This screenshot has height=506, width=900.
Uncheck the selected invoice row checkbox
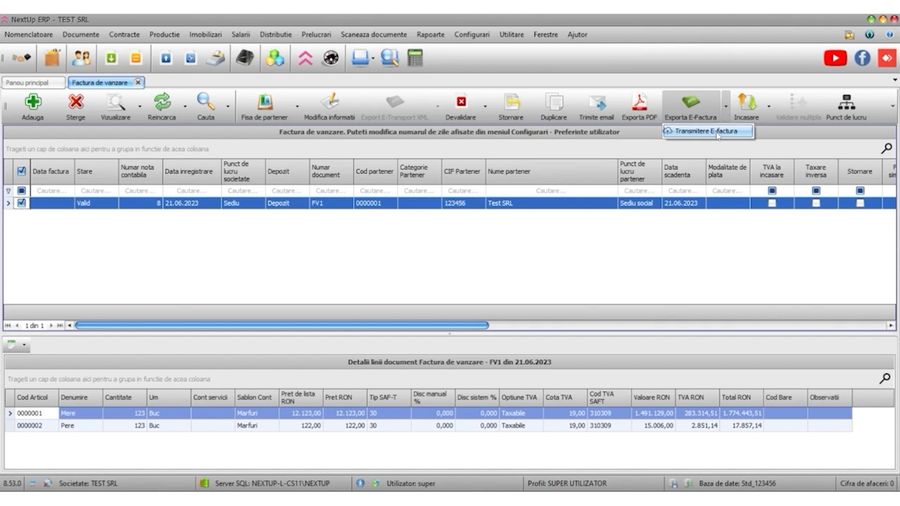click(22, 203)
